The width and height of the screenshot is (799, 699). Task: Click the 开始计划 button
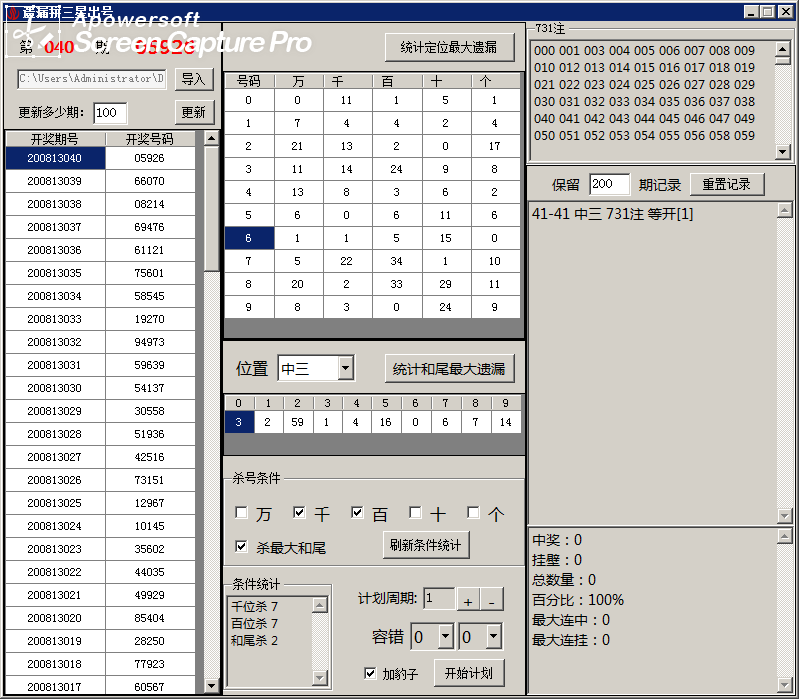click(469, 672)
